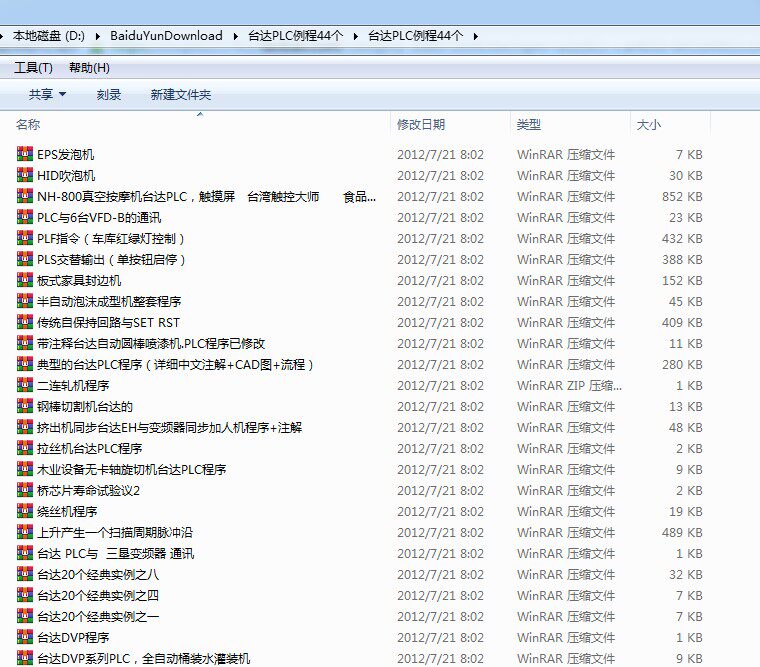Viewport: 760px width, 667px height.
Task: Click the last 台达PLC例程44个 breadcrumb
Action: (x=415, y=36)
